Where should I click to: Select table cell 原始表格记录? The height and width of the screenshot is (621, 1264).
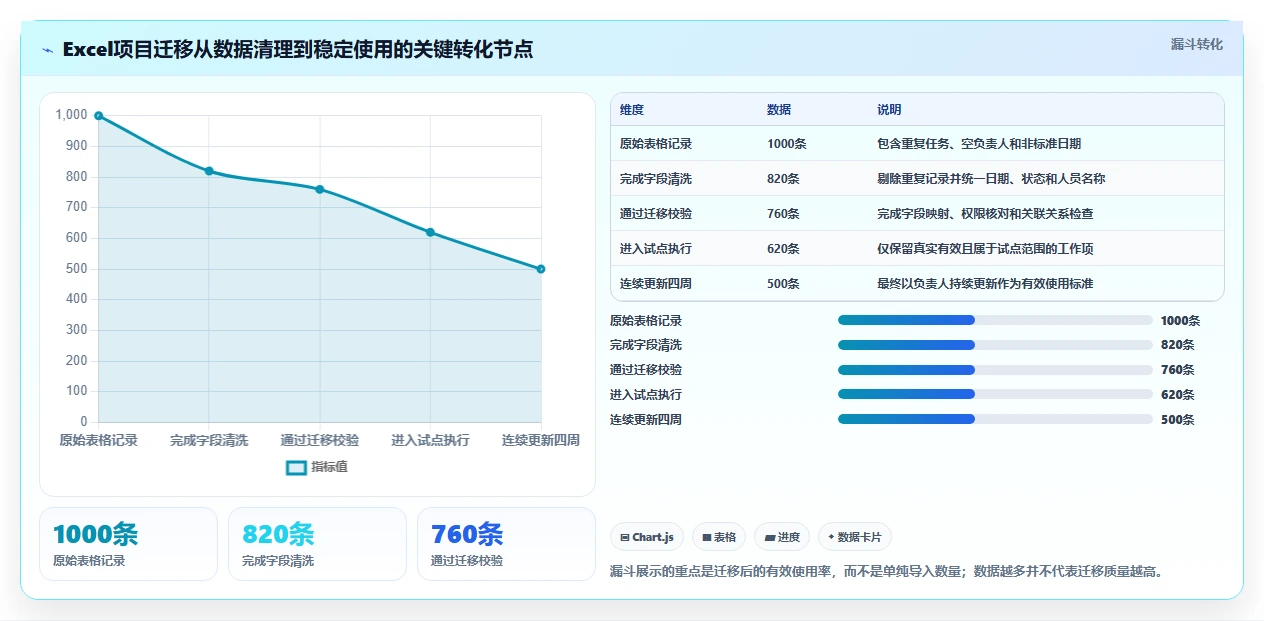[x=656, y=144]
